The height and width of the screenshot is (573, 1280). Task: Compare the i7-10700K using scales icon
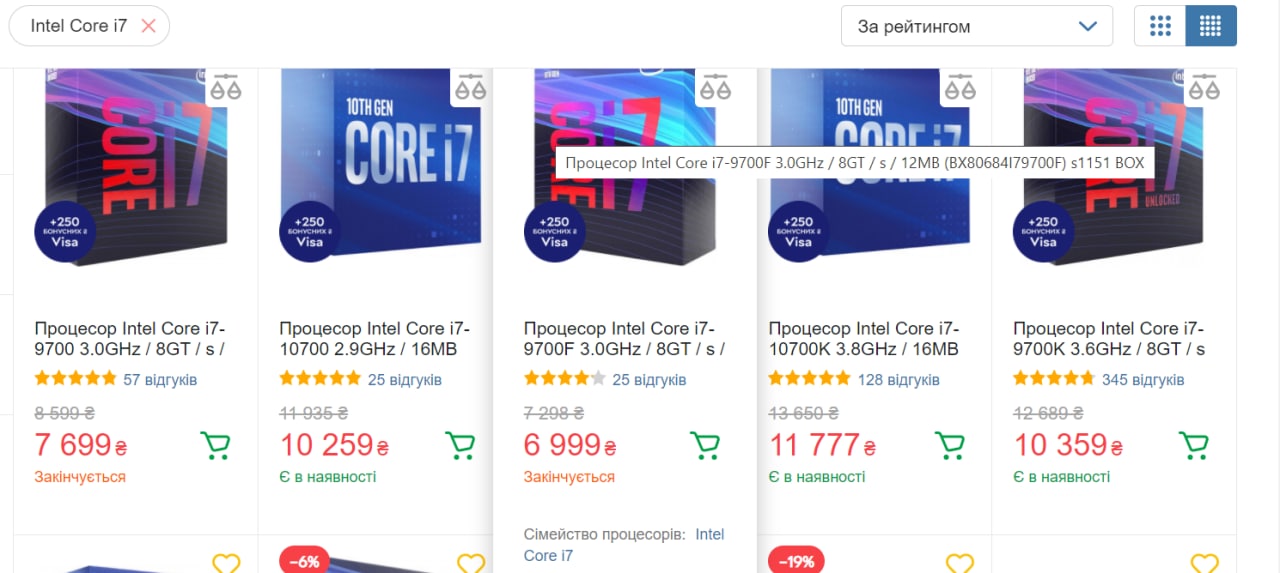point(960,87)
